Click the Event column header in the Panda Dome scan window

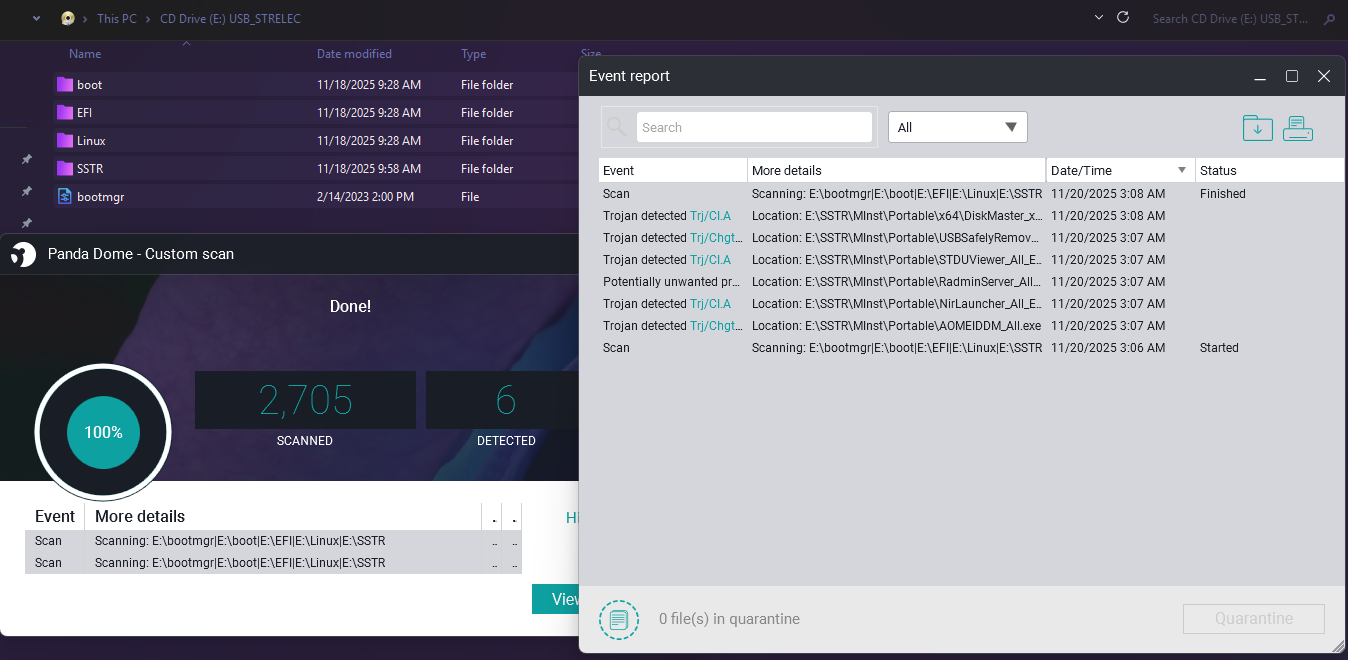click(55, 516)
